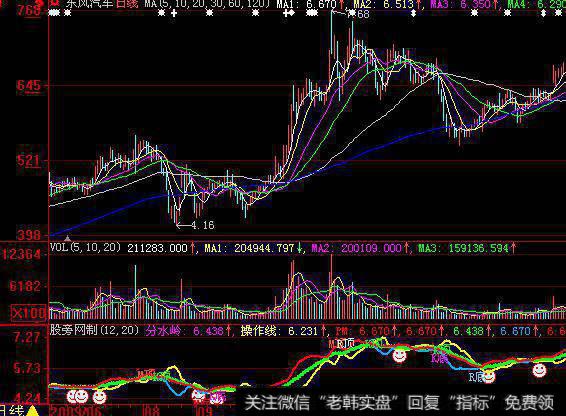
Task: Click the 7.68 high price annotation
Action: (x=358, y=14)
